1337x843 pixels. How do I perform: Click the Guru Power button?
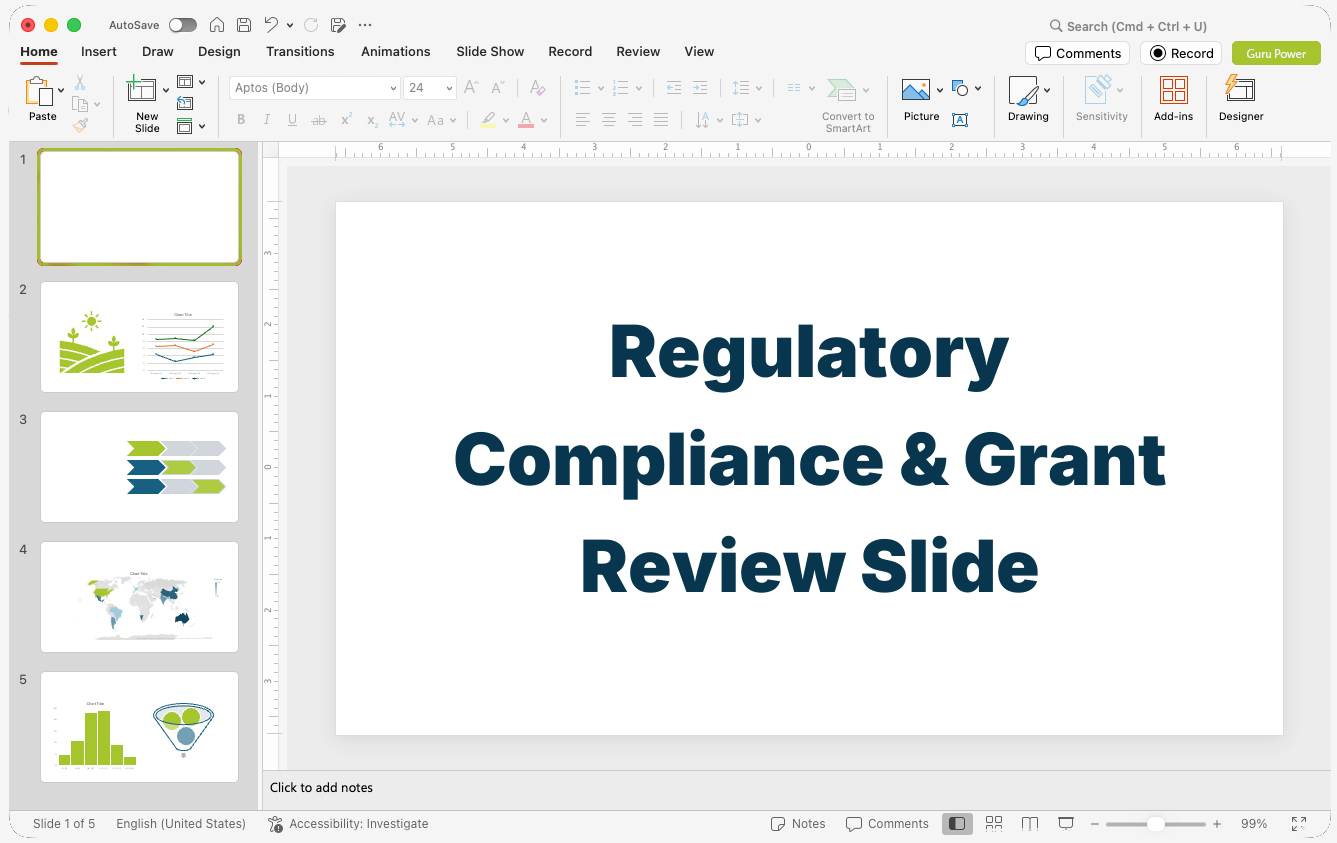pos(1276,53)
